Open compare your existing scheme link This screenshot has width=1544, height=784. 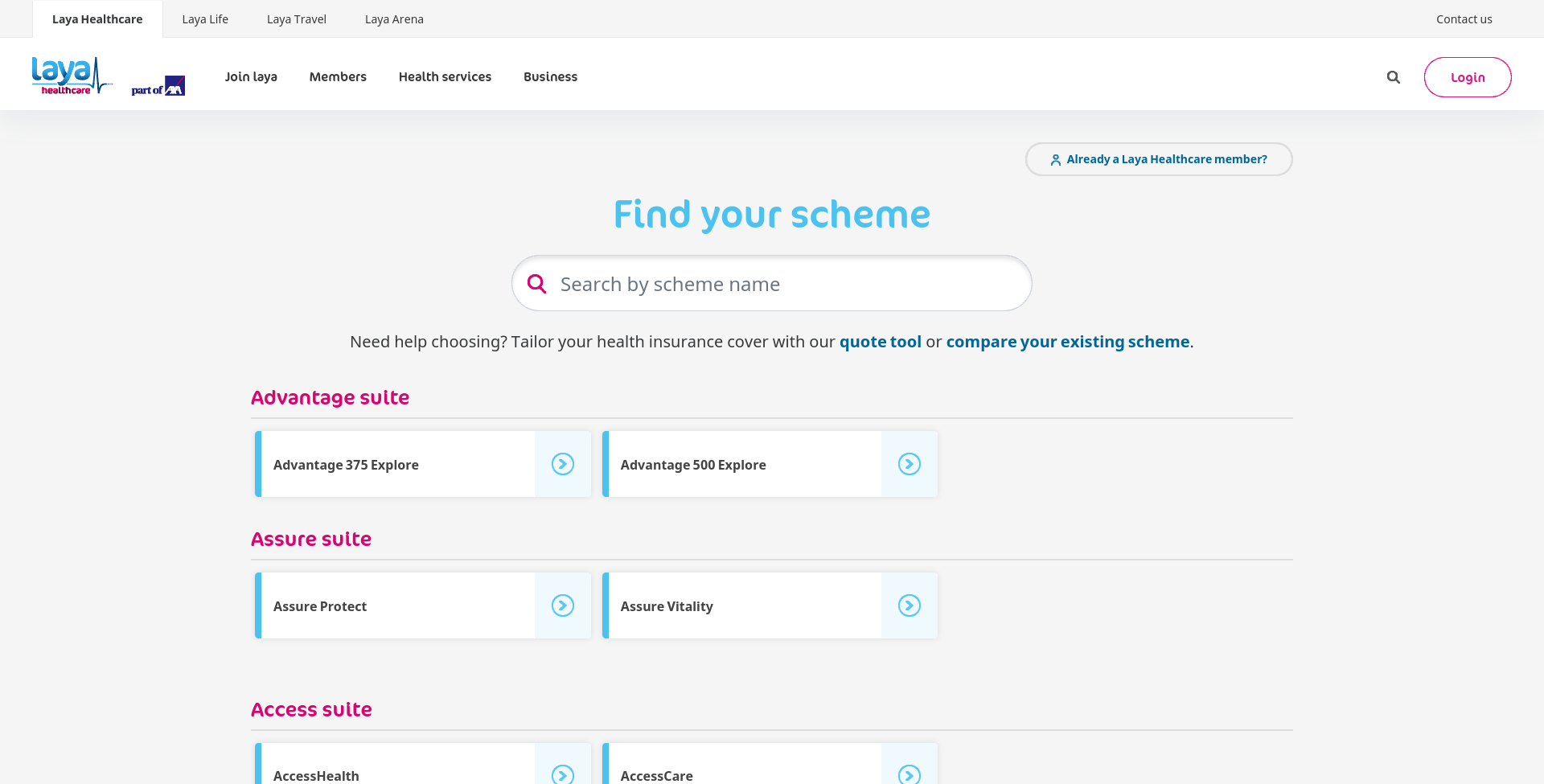[1067, 342]
